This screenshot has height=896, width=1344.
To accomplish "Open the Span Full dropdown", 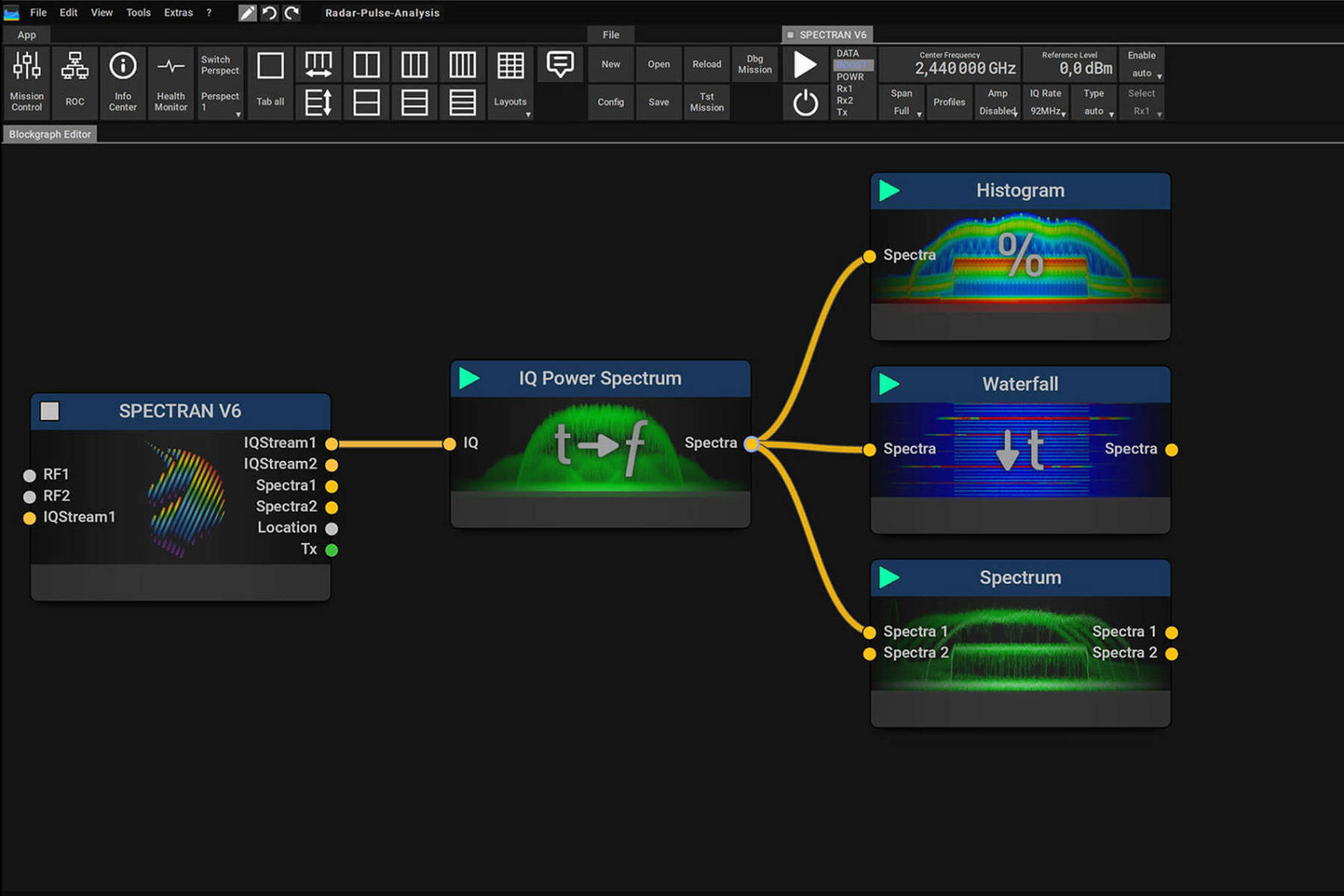I will [902, 102].
